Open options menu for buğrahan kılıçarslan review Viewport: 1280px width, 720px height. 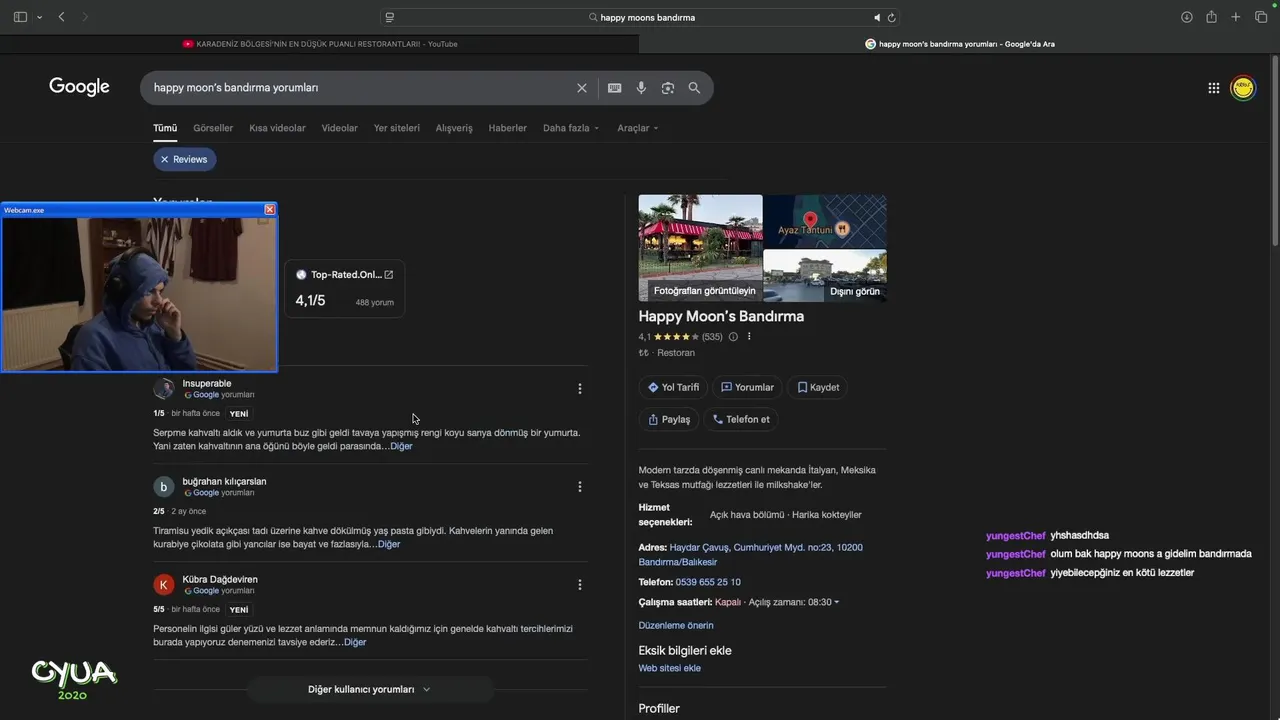coord(580,487)
